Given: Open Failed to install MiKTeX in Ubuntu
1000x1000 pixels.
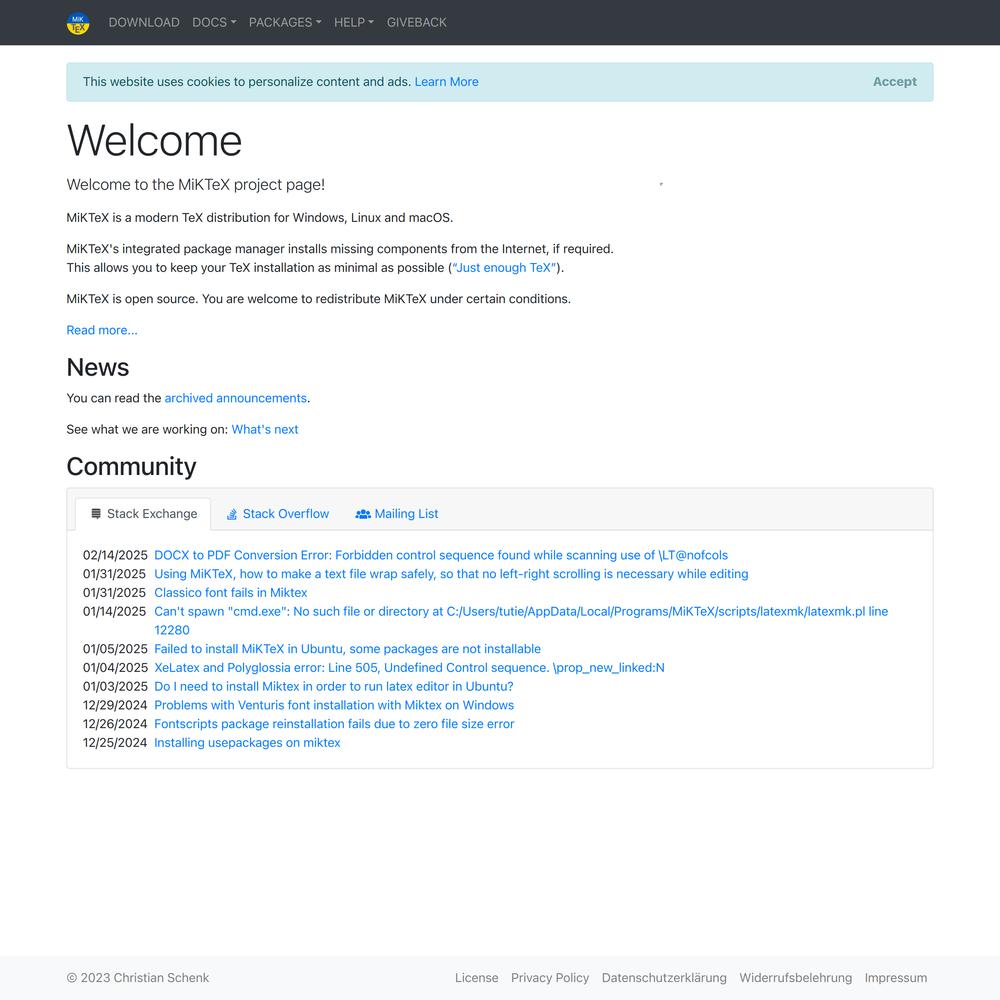Looking at the screenshot, I should [348, 649].
